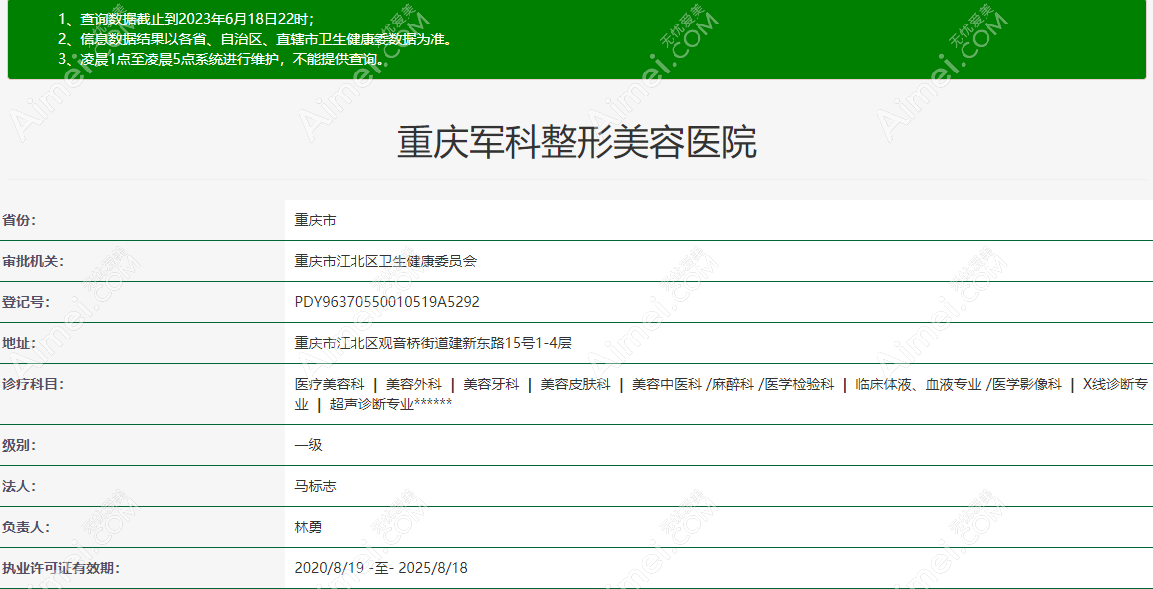The width and height of the screenshot is (1153, 589).
Task: Click notice line about 卫生健康委数据为准
Action: click(255, 39)
